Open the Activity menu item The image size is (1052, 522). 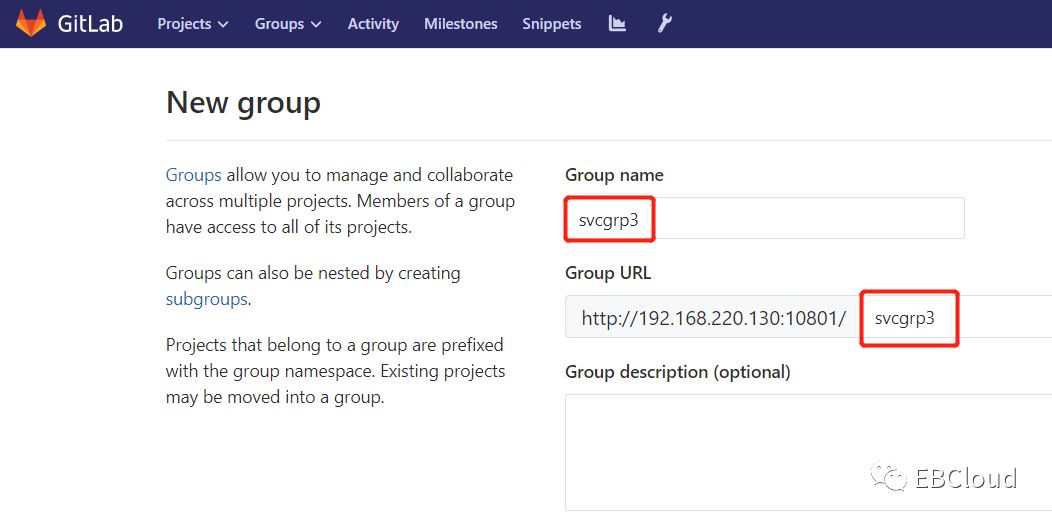(373, 24)
